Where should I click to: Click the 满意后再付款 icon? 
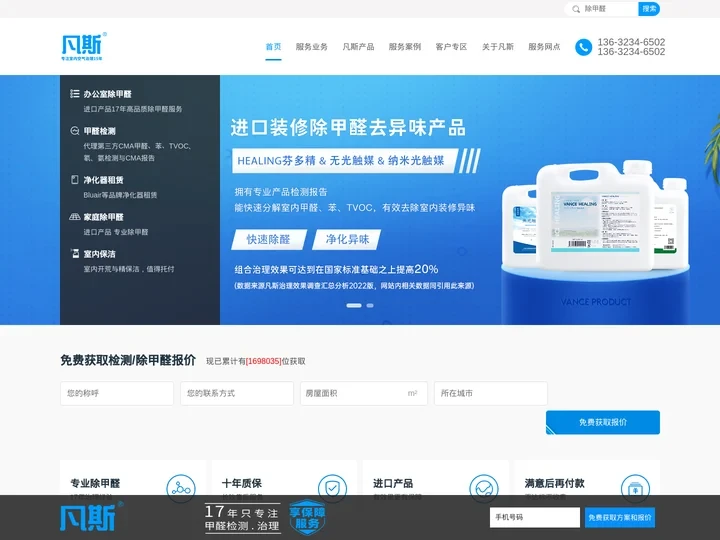coord(635,489)
